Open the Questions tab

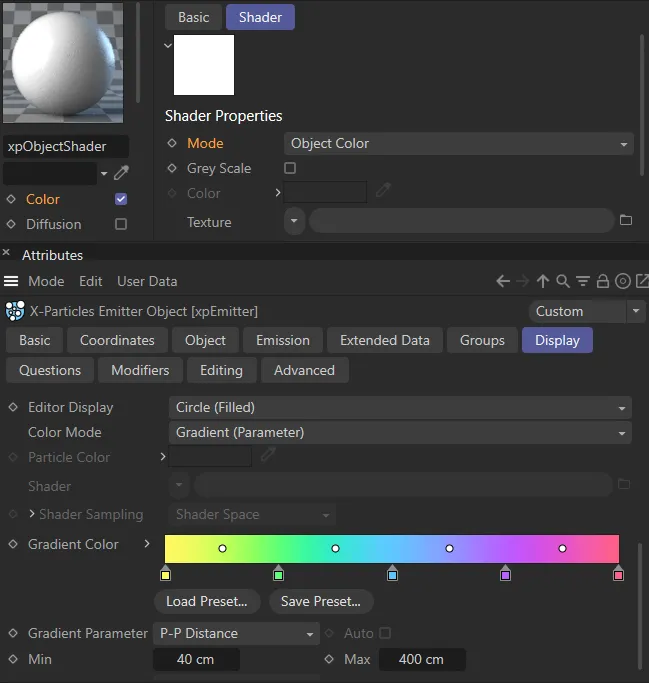click(50, 370)
